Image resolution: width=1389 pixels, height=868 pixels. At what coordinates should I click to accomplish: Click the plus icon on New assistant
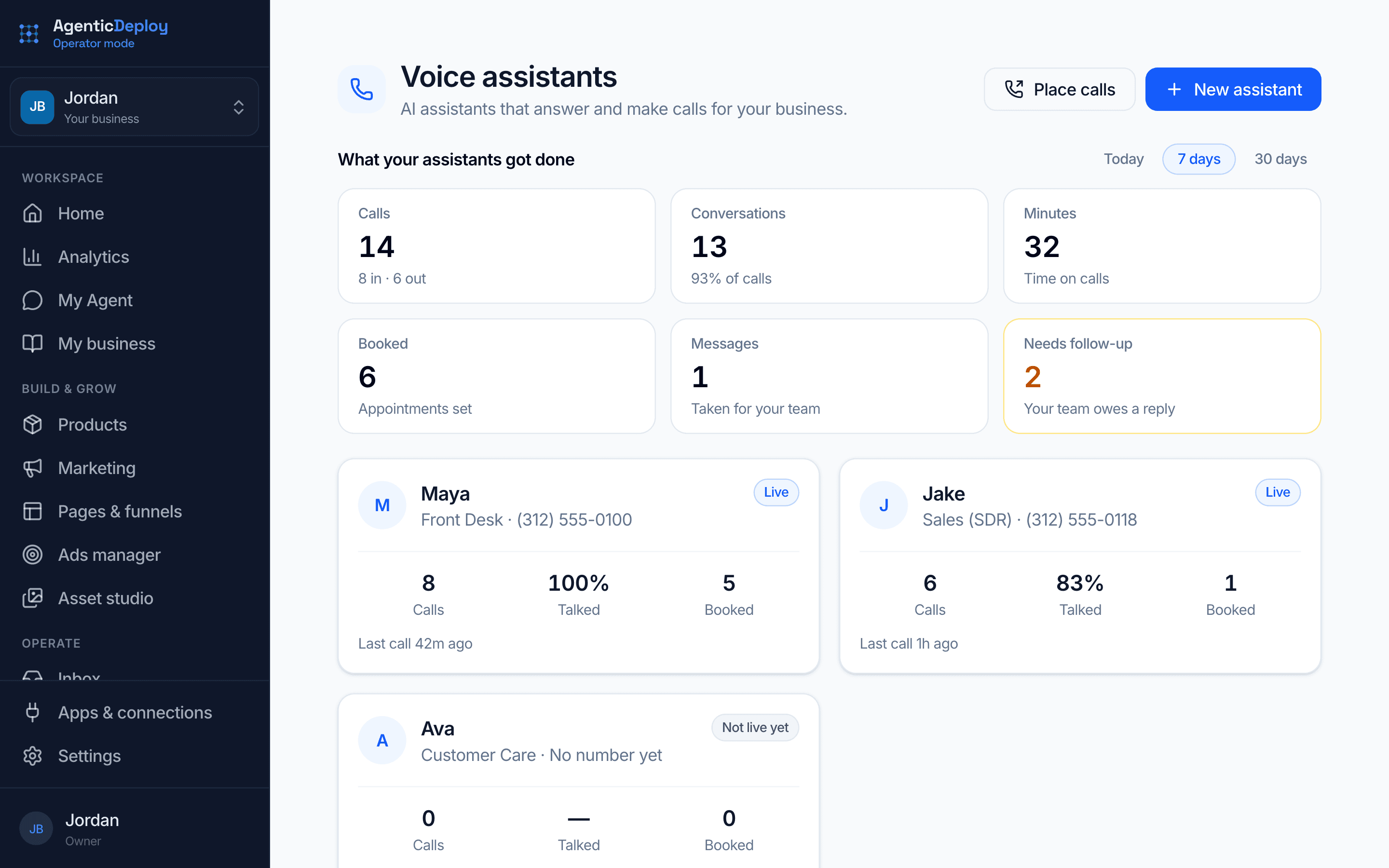(x=1174, y=89)
